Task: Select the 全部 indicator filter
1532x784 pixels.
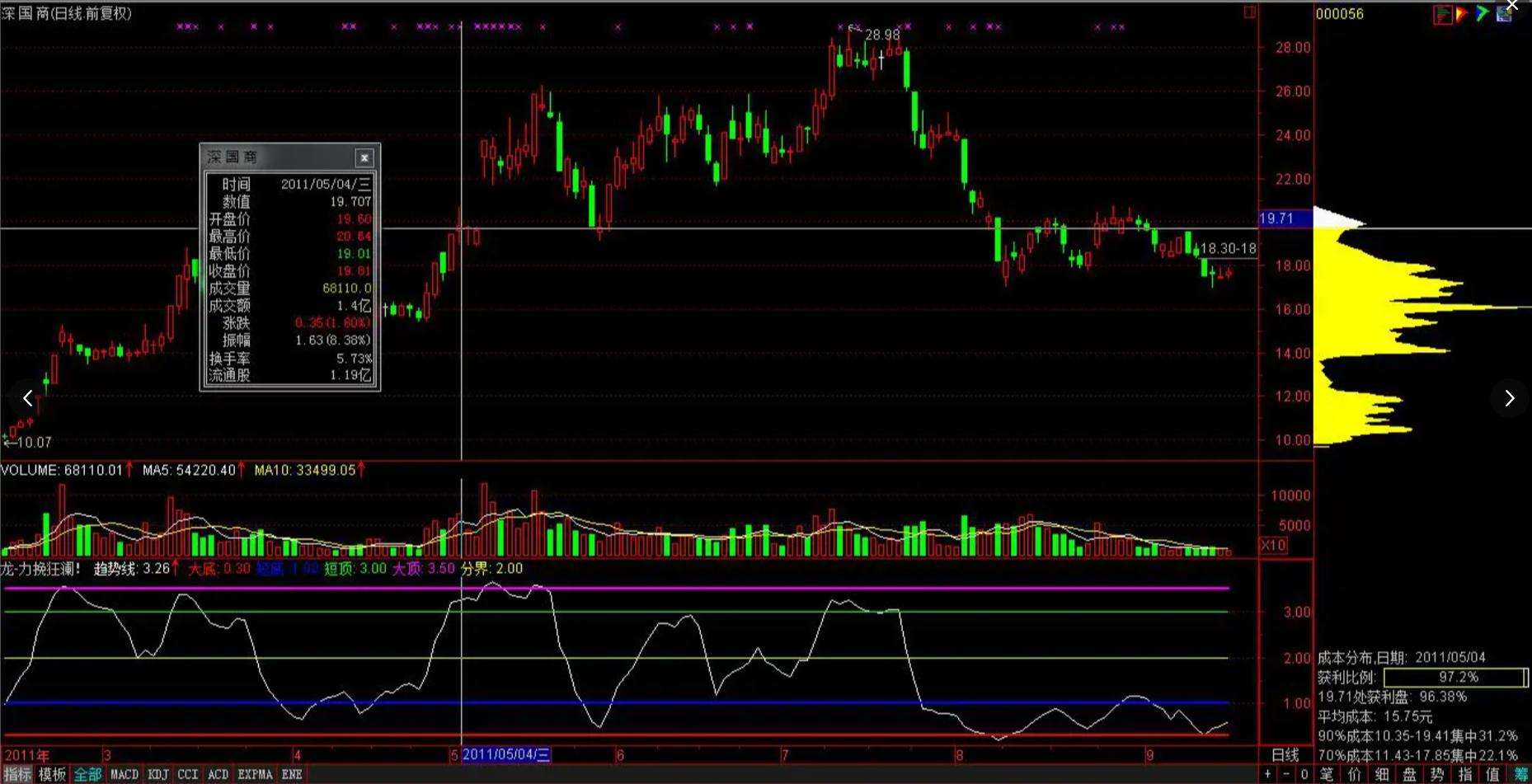Action: (87, 774)
